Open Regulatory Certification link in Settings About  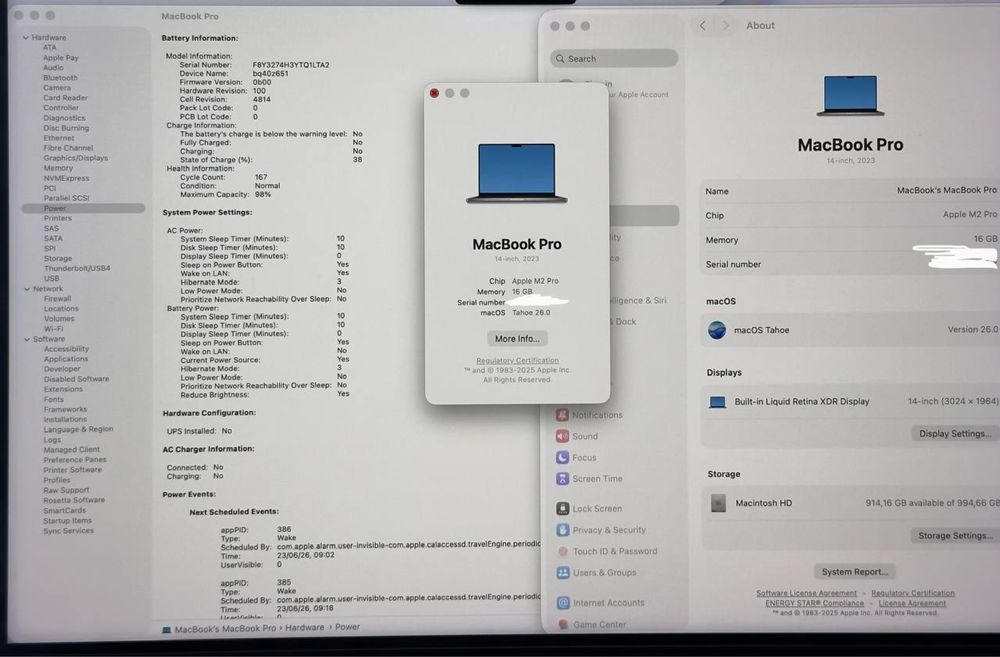pyautogui.click(x=913, y=593)
